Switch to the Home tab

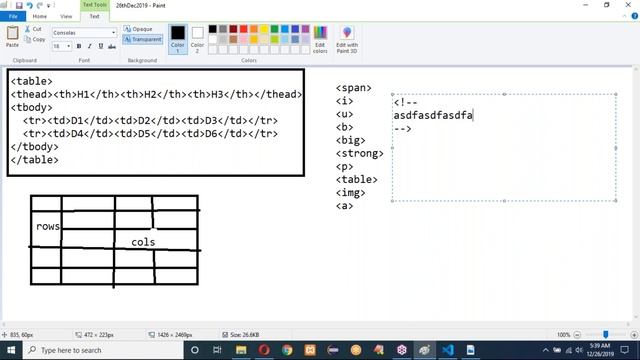pos(40,16)
